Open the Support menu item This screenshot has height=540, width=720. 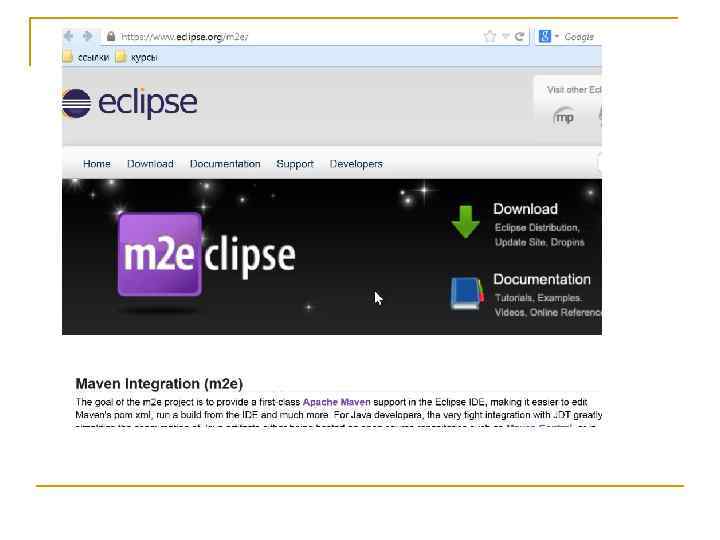[x=295, y=164]
